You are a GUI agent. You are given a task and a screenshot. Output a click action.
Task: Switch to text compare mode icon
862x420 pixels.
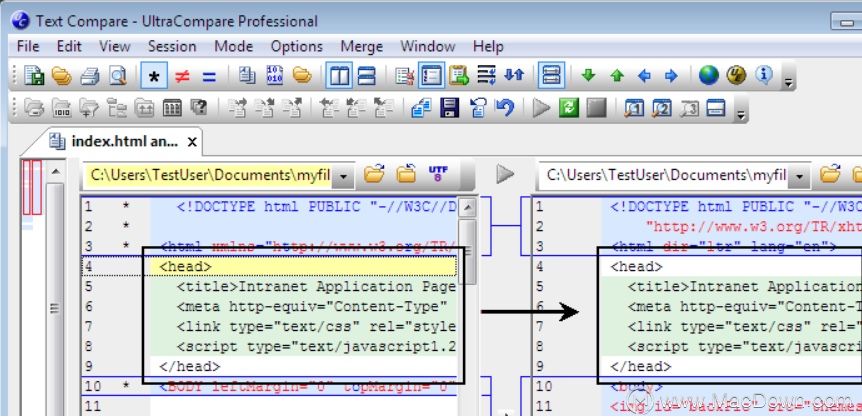tap(247, 75)
